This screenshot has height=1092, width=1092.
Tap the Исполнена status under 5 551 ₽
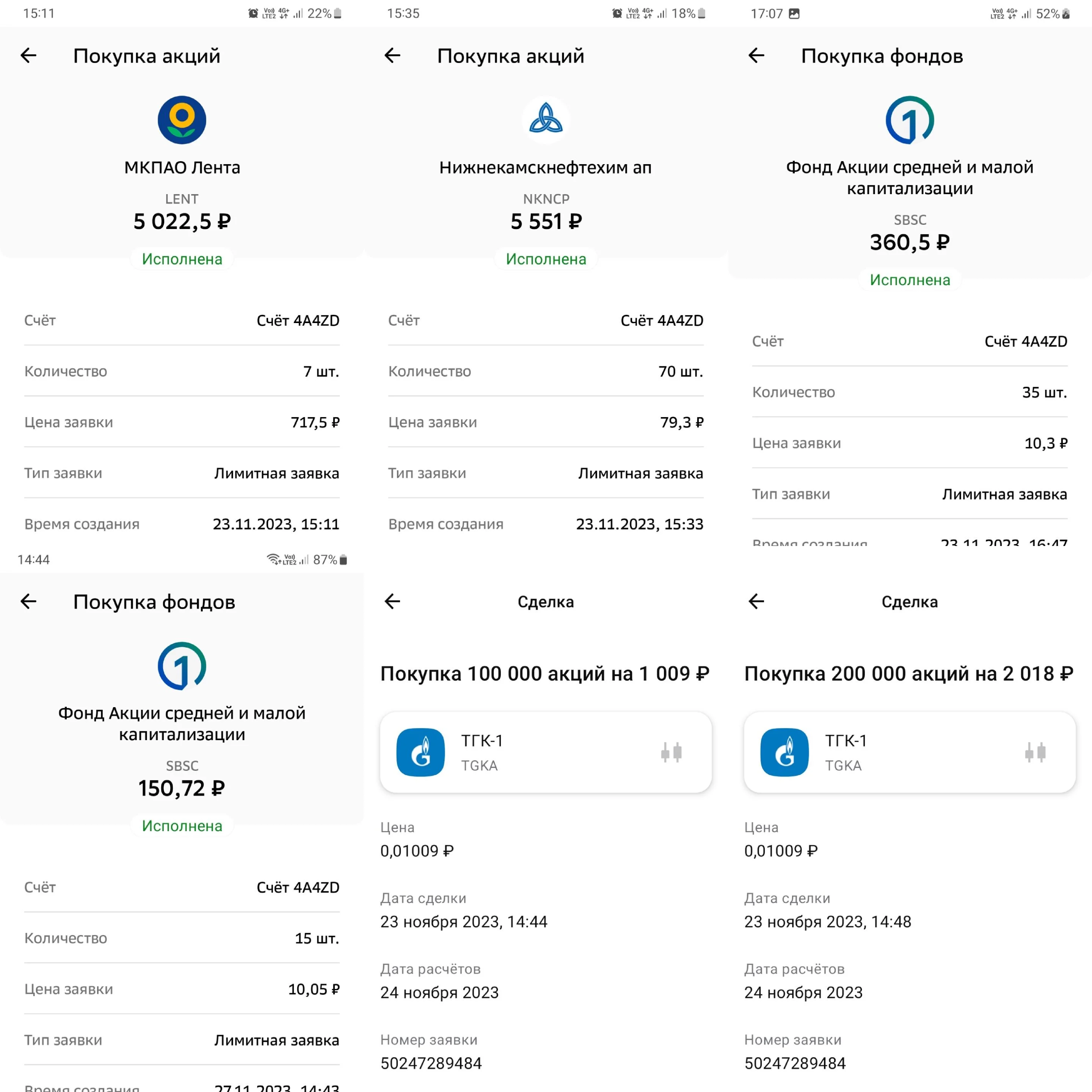[546, 259]
